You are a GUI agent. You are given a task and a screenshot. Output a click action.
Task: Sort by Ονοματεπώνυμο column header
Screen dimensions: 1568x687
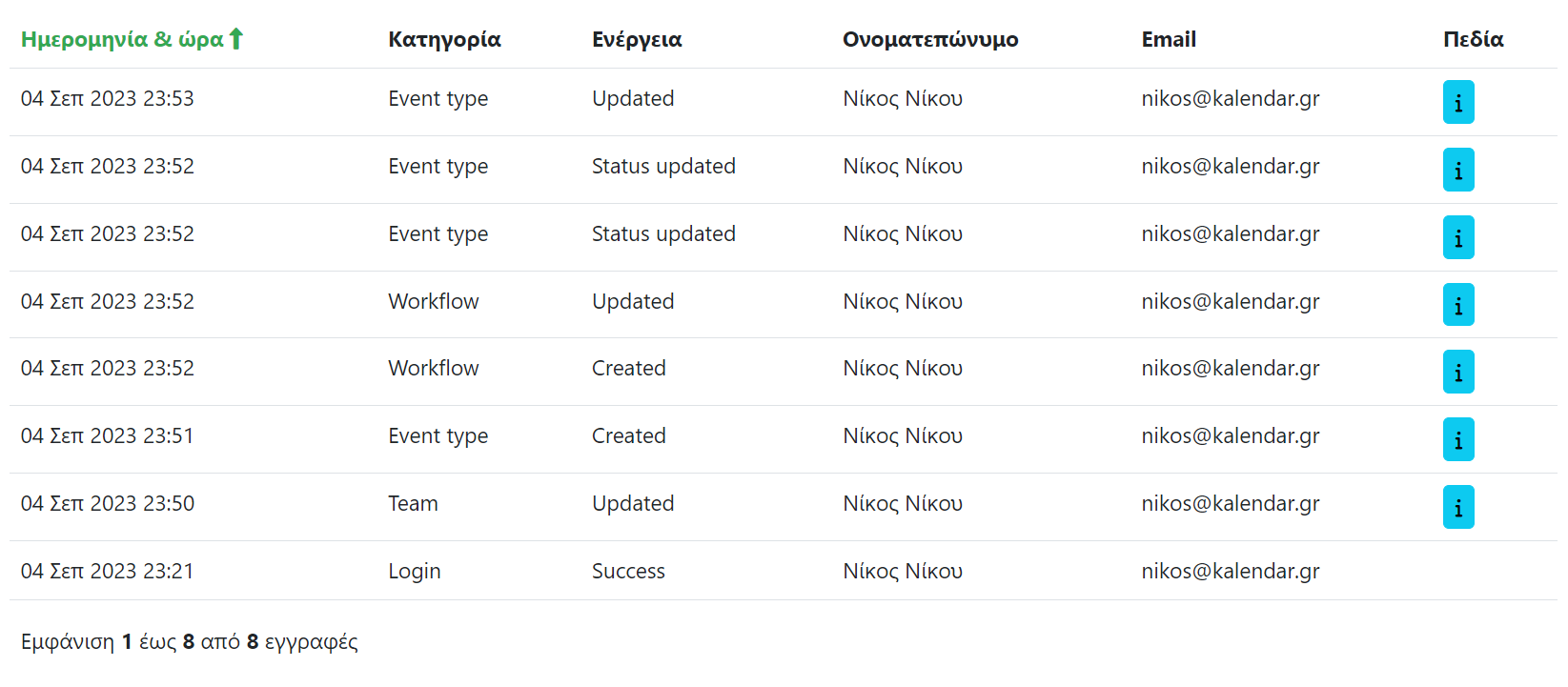tap(929, 39)
